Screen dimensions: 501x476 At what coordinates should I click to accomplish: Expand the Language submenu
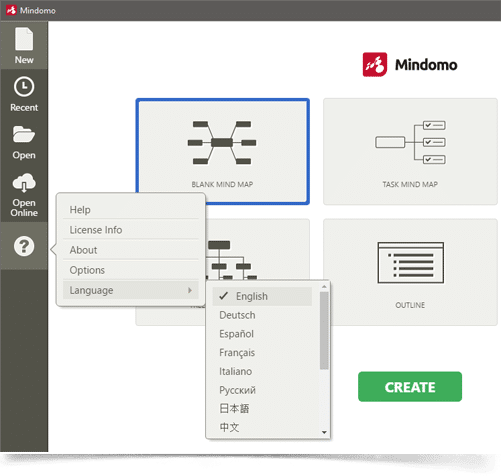[131, 290]
